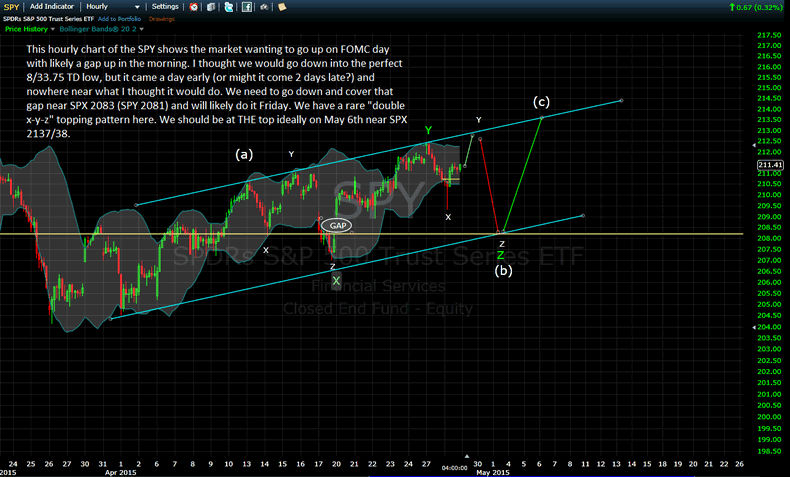Click the 211.41 current price label
This screenshot has width=790, height=477.
(x=770, y=165)
